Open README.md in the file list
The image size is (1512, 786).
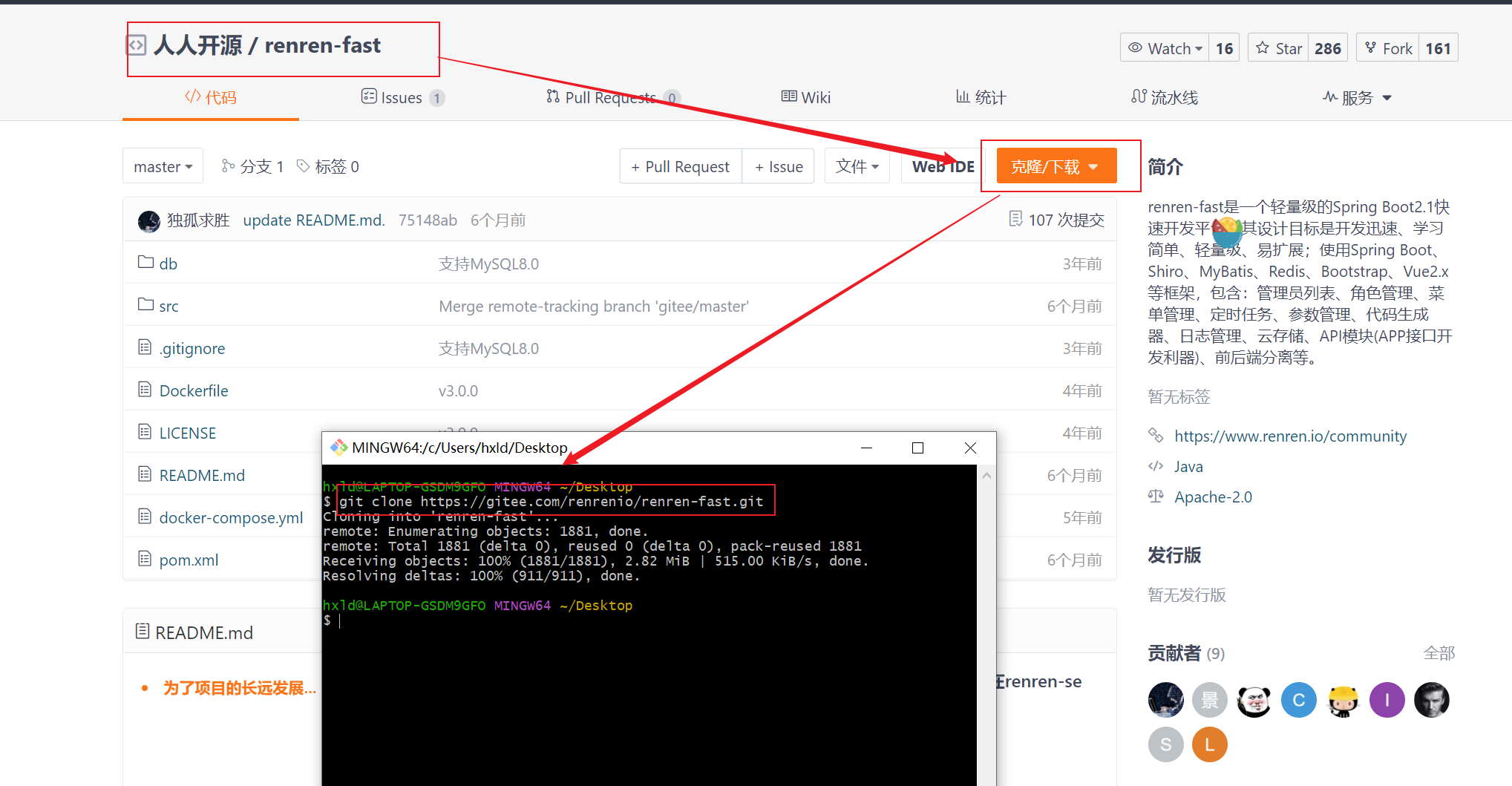202,475
